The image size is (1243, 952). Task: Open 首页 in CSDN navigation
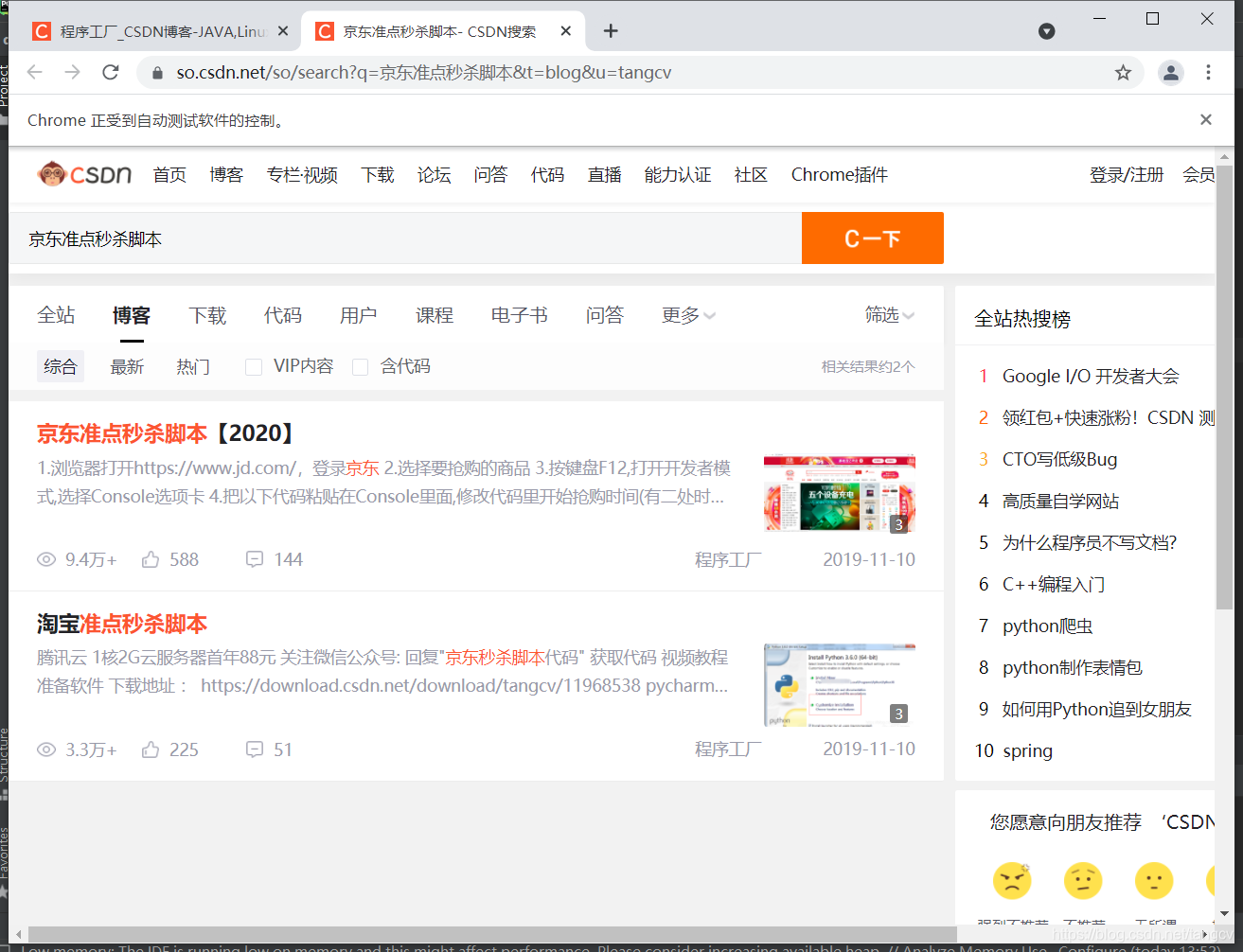(x=170, y=174)
